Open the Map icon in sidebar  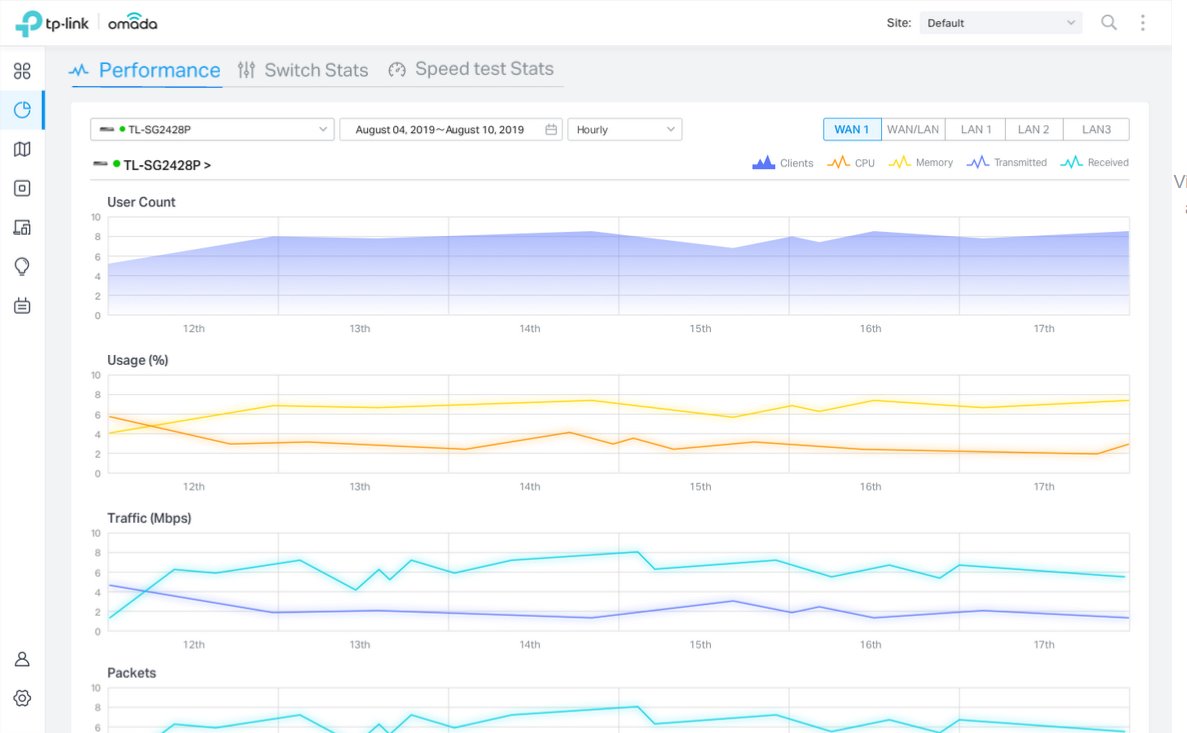(x=22, y=149)
